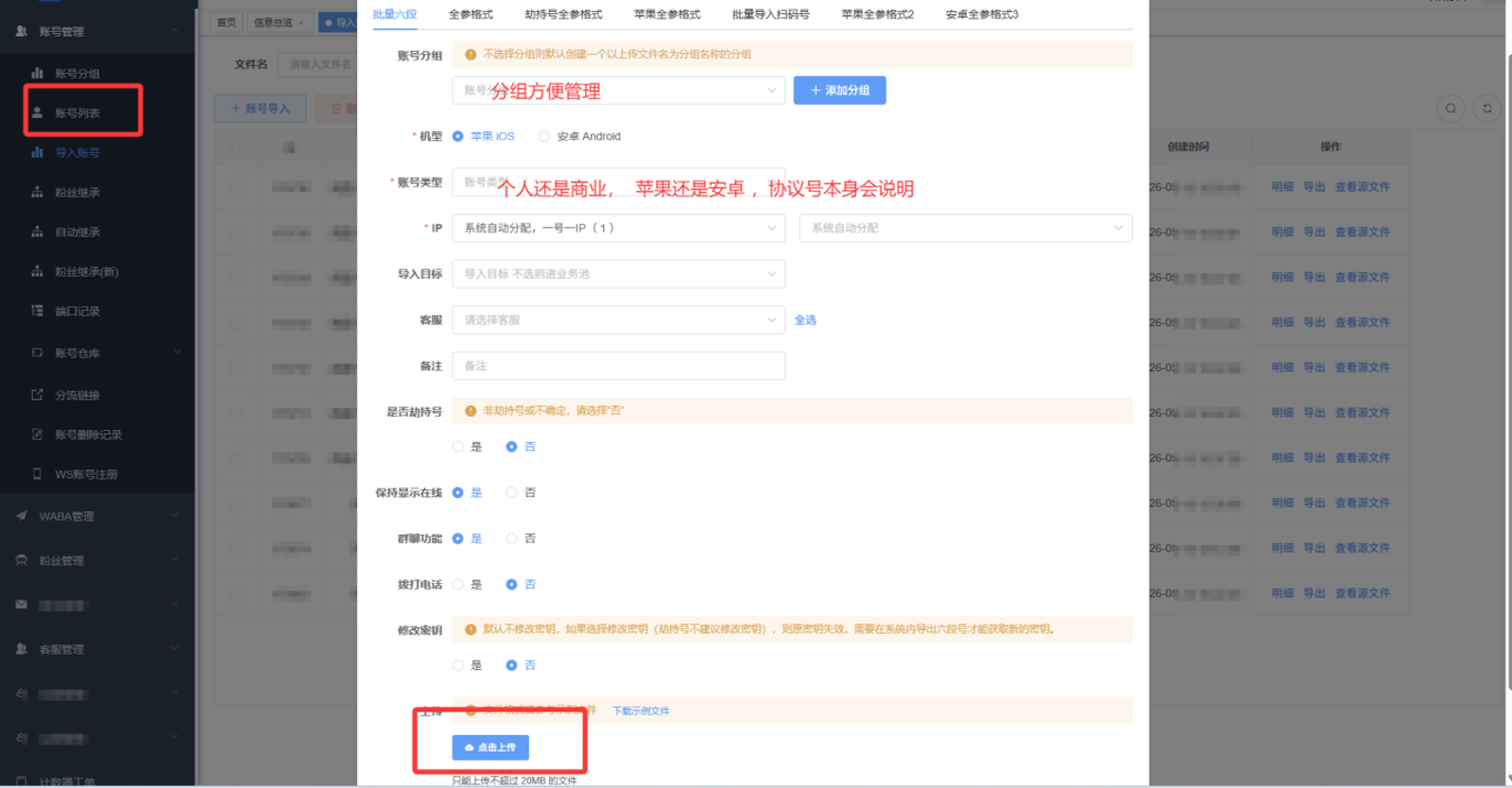
Task: Switch to 苹果全参格式2 tab
Action: [x=877, y=14]
